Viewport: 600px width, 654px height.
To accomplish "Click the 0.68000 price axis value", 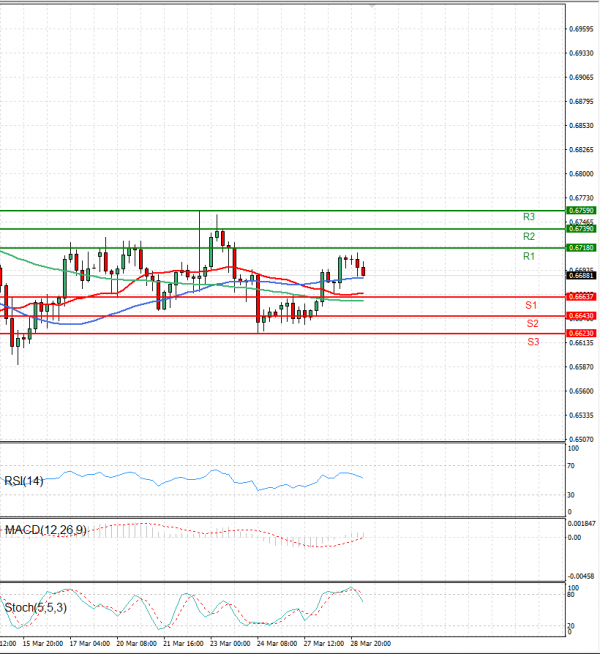I will tap(581, 174).
